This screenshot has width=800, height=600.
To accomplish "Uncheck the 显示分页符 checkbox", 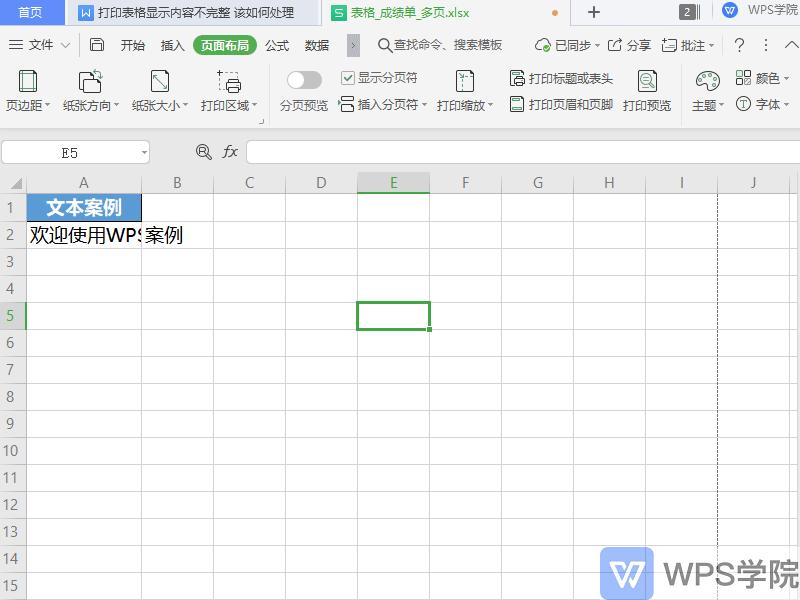I will coord(347,77).
